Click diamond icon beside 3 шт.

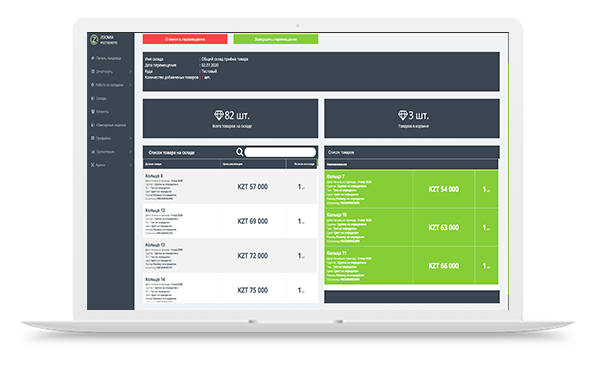point(403,115)
